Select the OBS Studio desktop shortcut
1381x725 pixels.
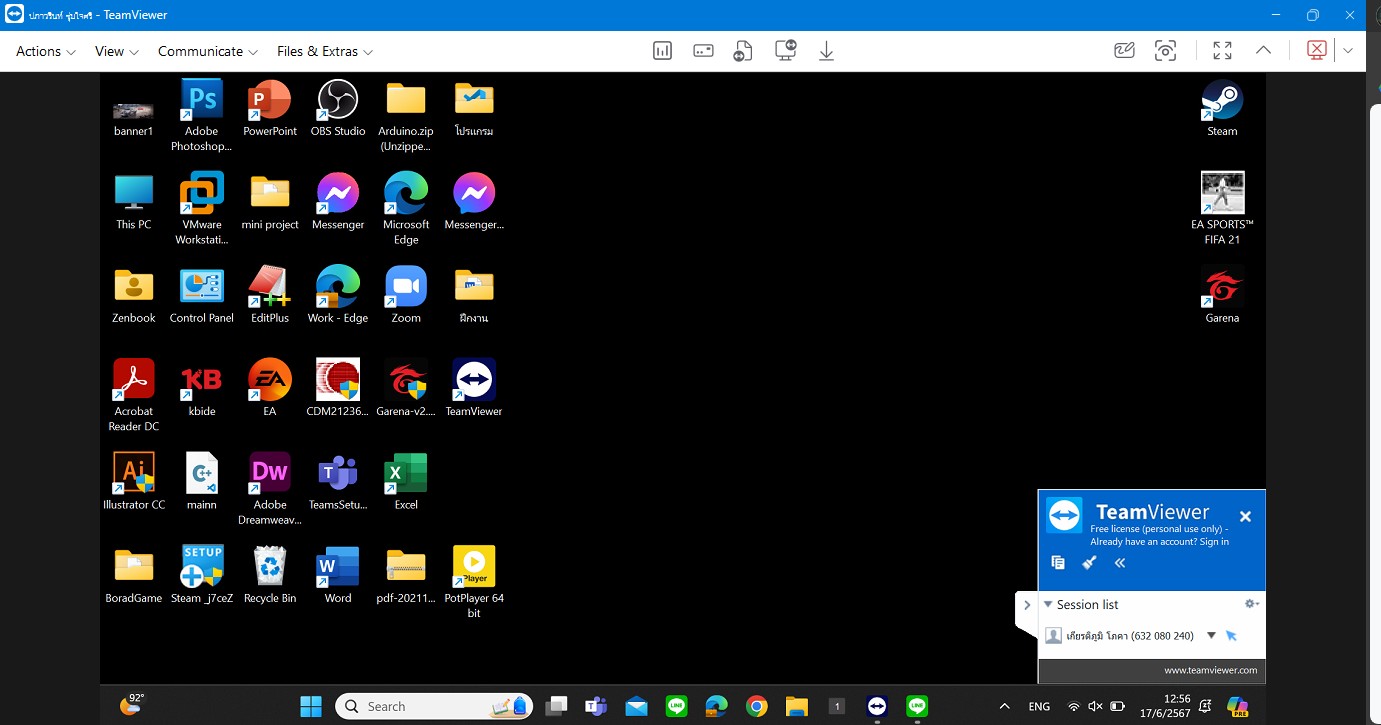[x=338, y=109]
